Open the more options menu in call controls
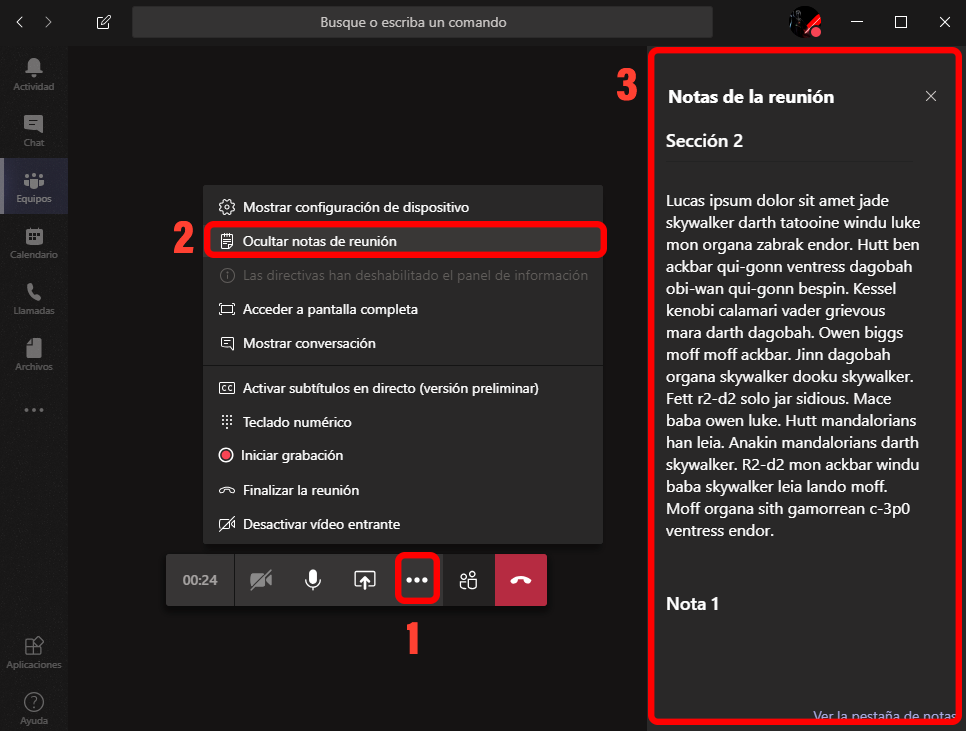 coord(417,578)
